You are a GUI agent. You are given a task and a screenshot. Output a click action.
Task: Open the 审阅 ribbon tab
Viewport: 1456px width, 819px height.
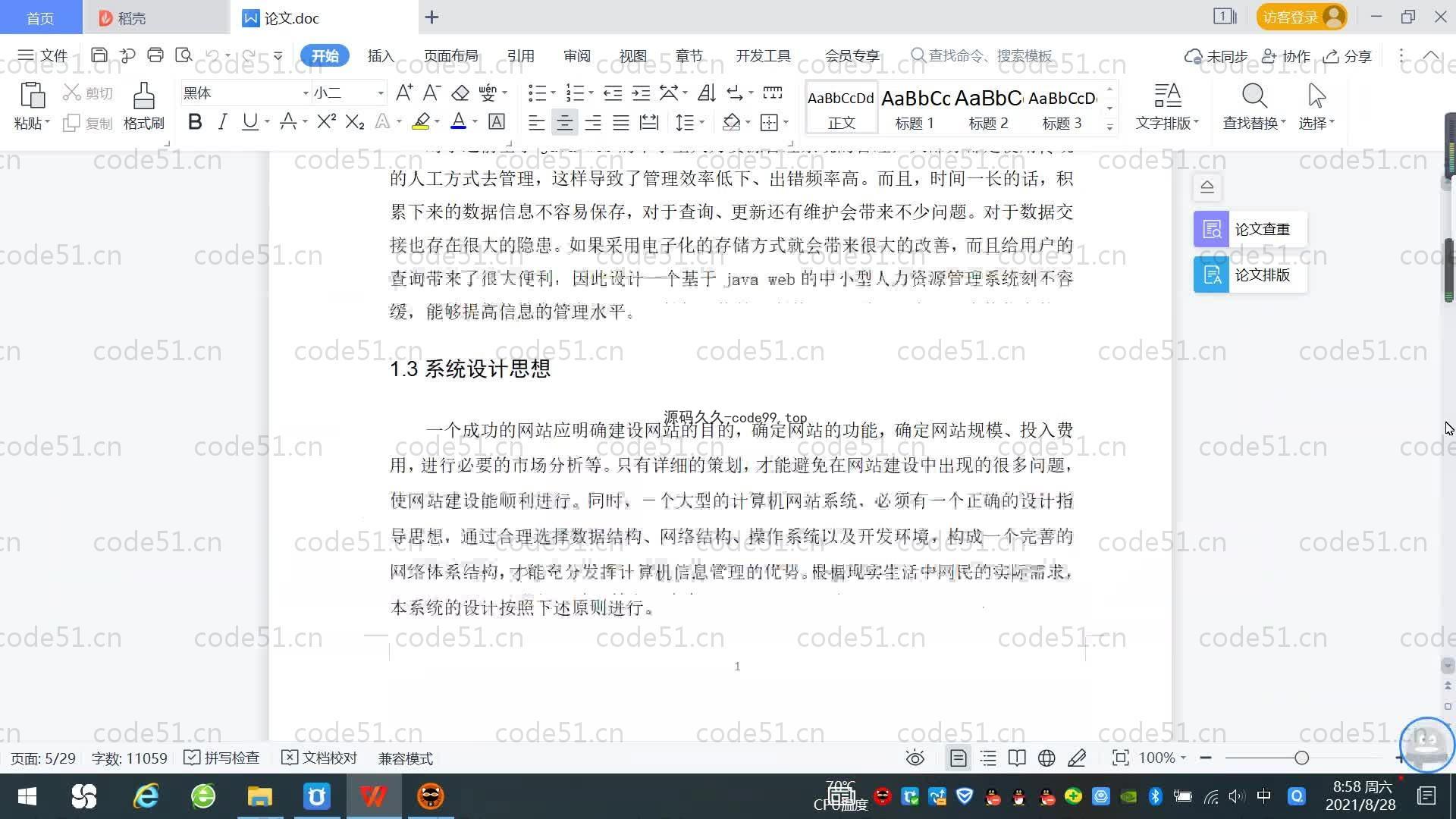tap(576, 56)
